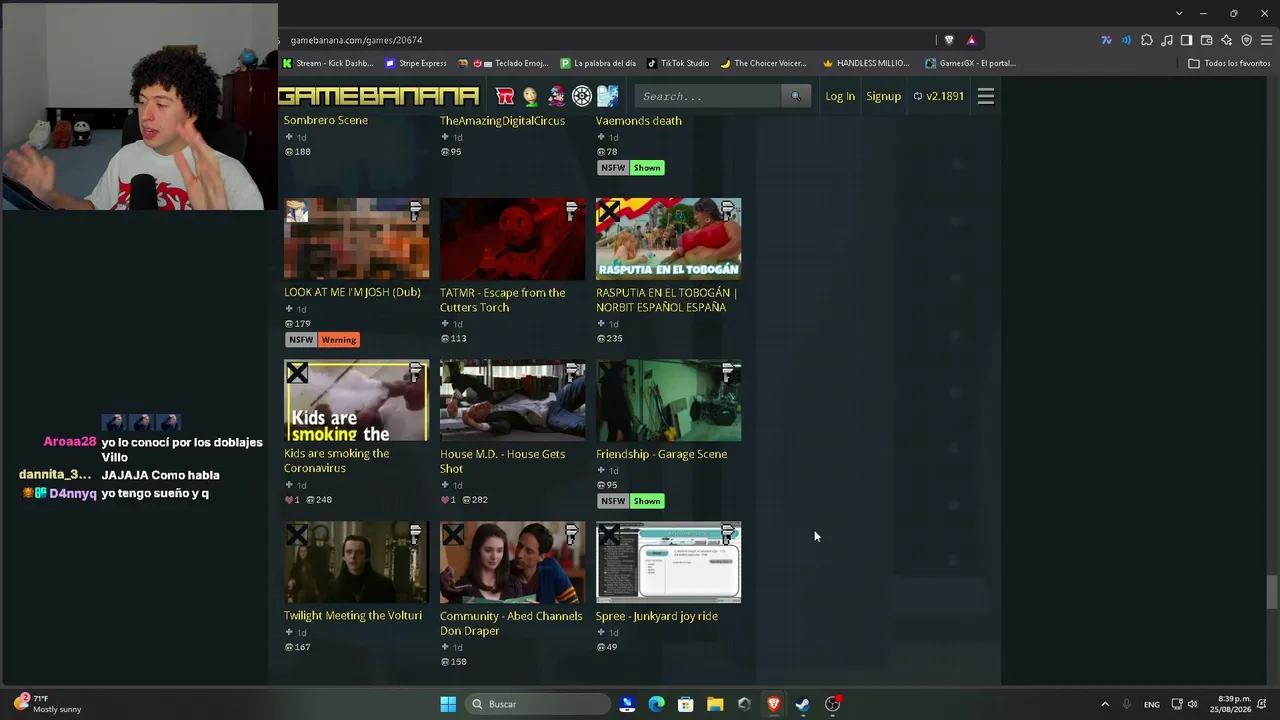Open the Spree Junkyard joy ride thumbnail
This screenshot has height=720, width=1280.
669,562
